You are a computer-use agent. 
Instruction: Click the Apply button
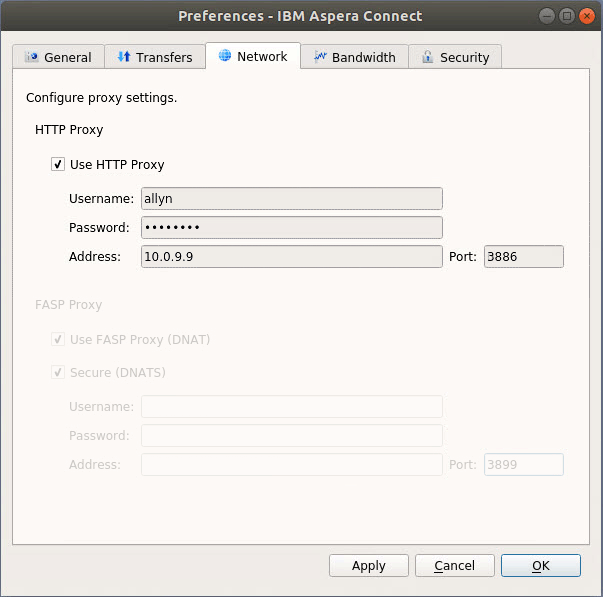point(369,566)
